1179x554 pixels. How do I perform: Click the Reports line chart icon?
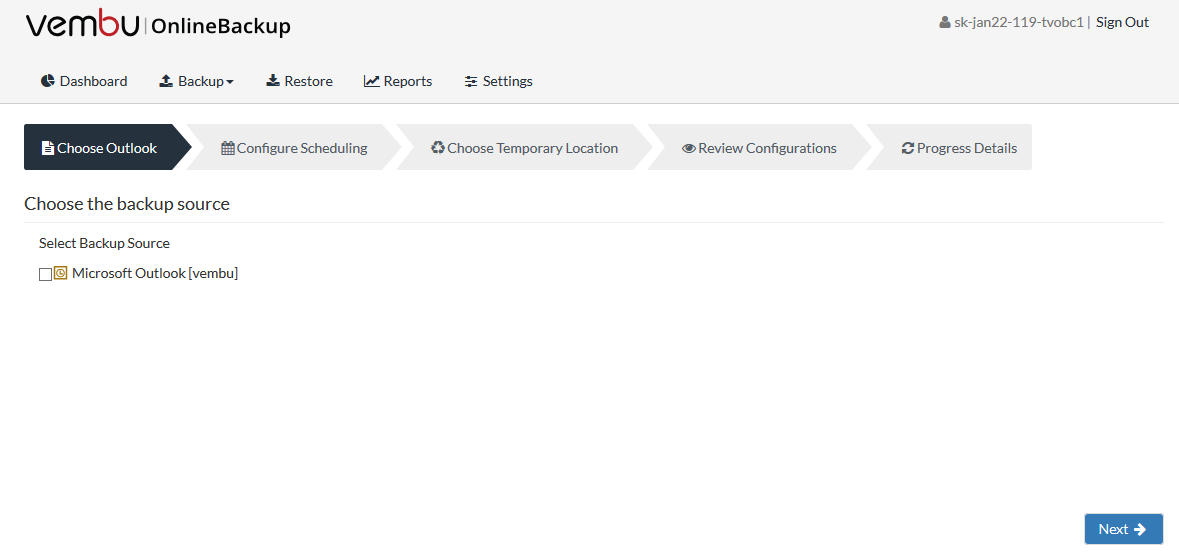point(371,80)
